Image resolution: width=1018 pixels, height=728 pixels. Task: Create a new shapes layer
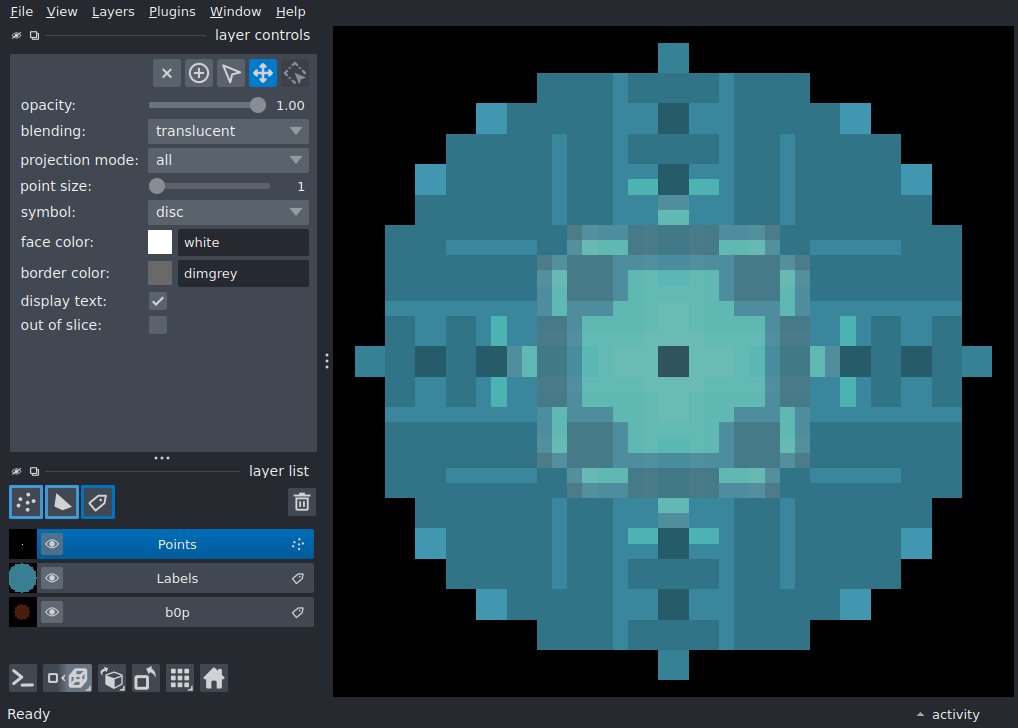[x=62, y=502]
